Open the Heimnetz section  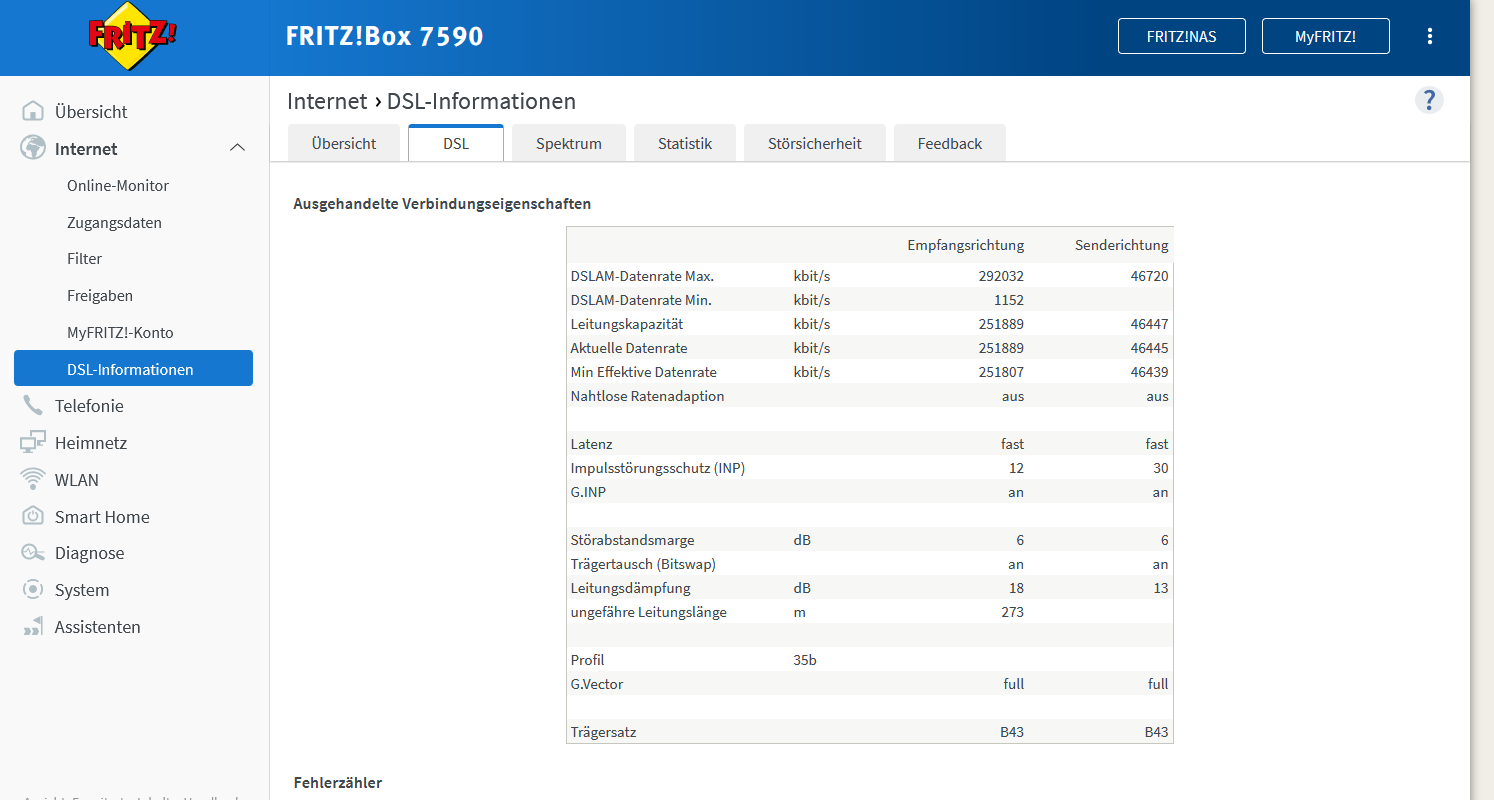click(91, 443)
